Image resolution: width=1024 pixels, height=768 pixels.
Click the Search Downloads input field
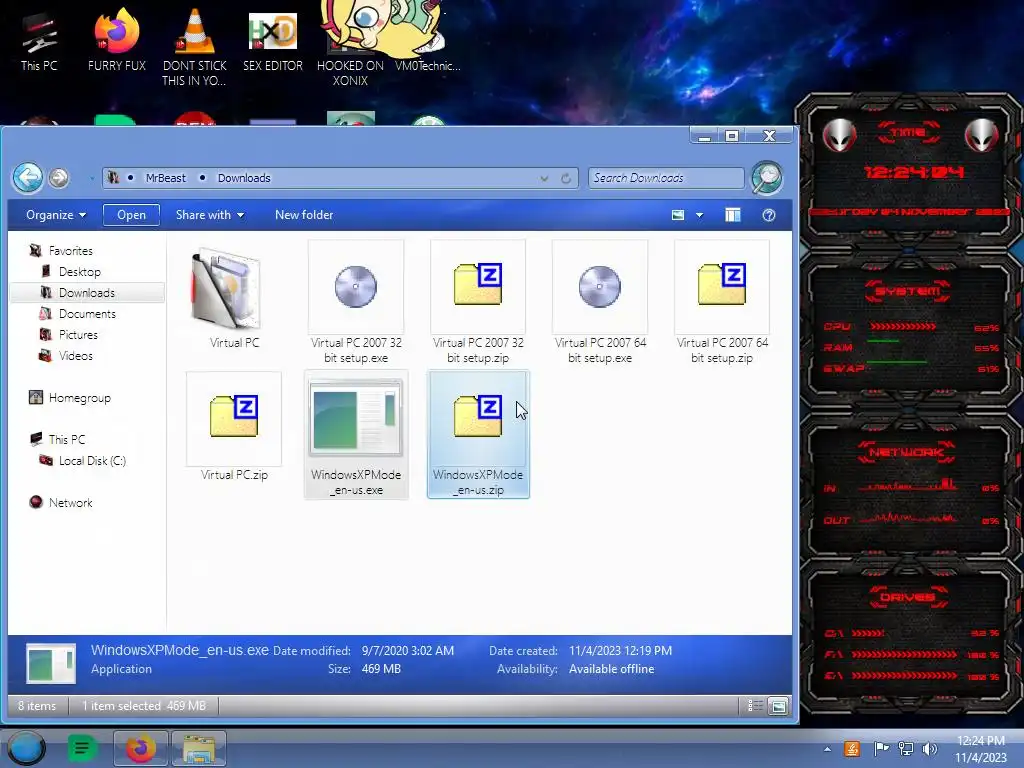pyautogui.click(x=666, y=178)
